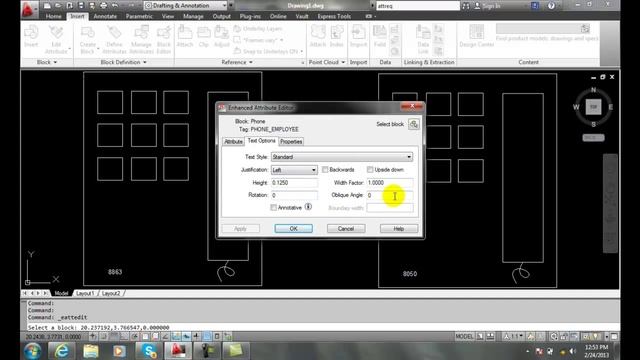Click the Help question mark icon
The image size is (640, 360).
551,6
